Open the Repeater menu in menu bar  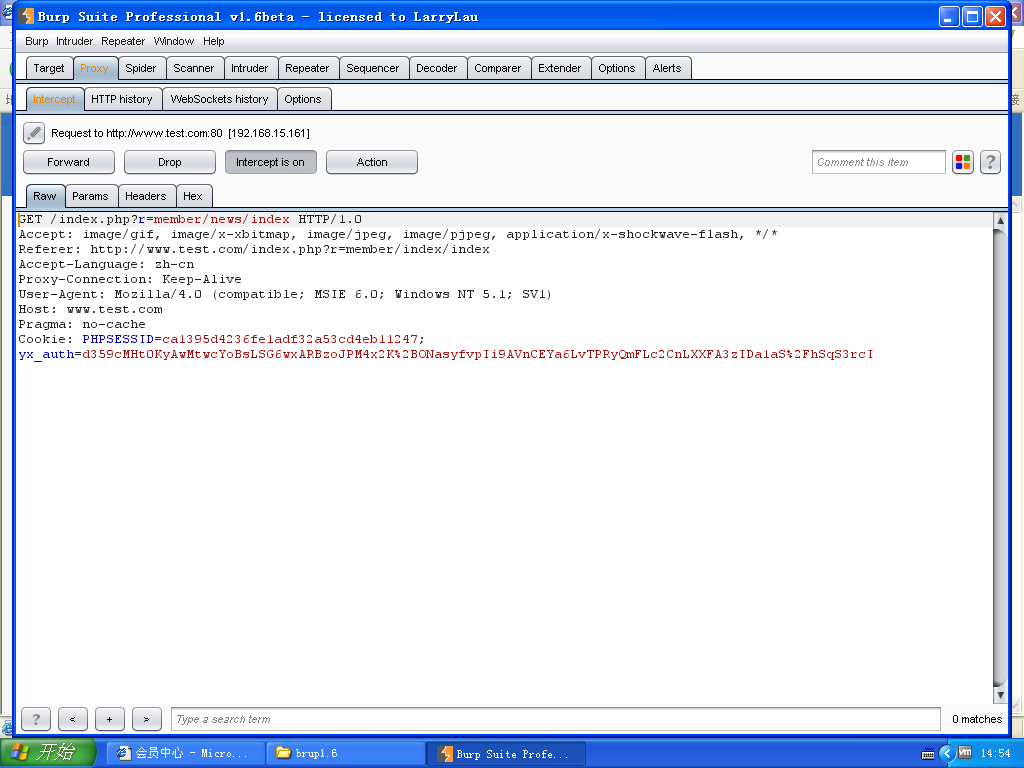(x=123, y=41)
